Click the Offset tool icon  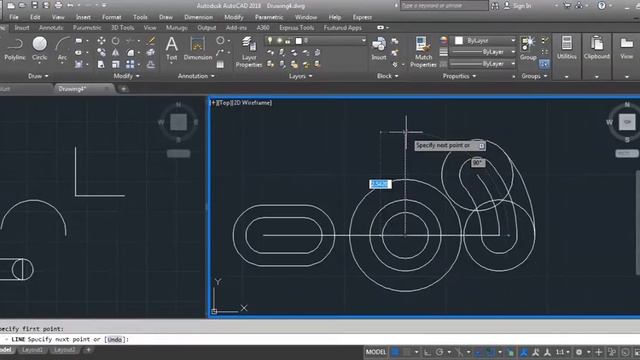pyautogui.click(x=151, y=64)
